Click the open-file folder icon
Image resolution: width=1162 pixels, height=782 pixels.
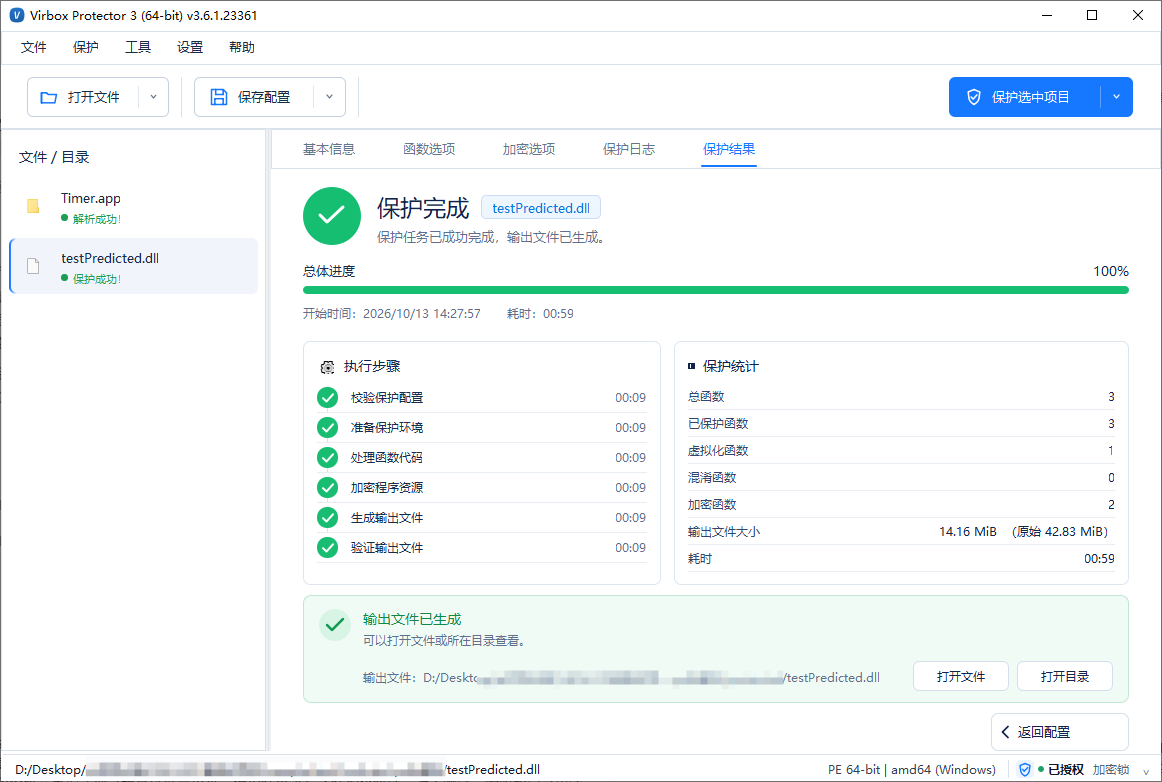click(x=49, y=97)
